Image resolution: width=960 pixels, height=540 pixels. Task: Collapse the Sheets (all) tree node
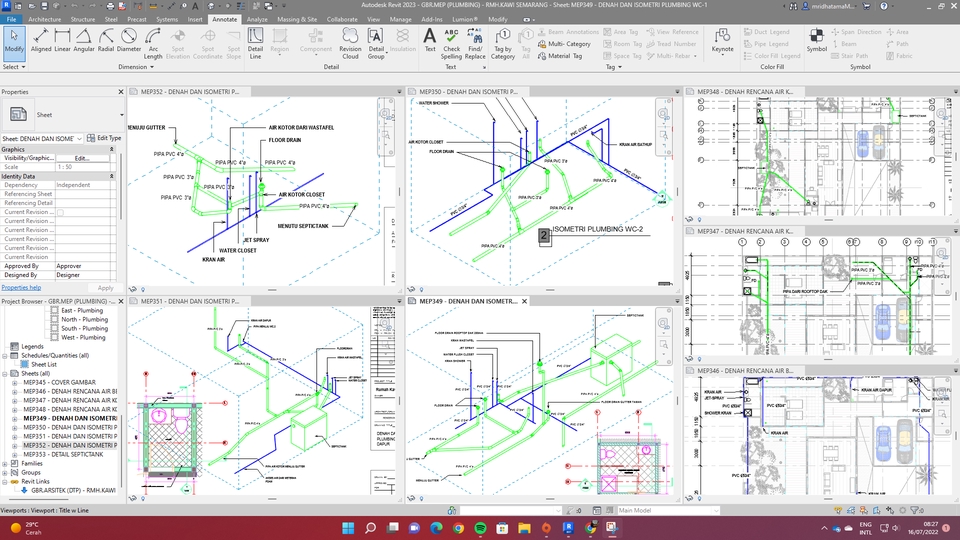click(x=5, y=373)
